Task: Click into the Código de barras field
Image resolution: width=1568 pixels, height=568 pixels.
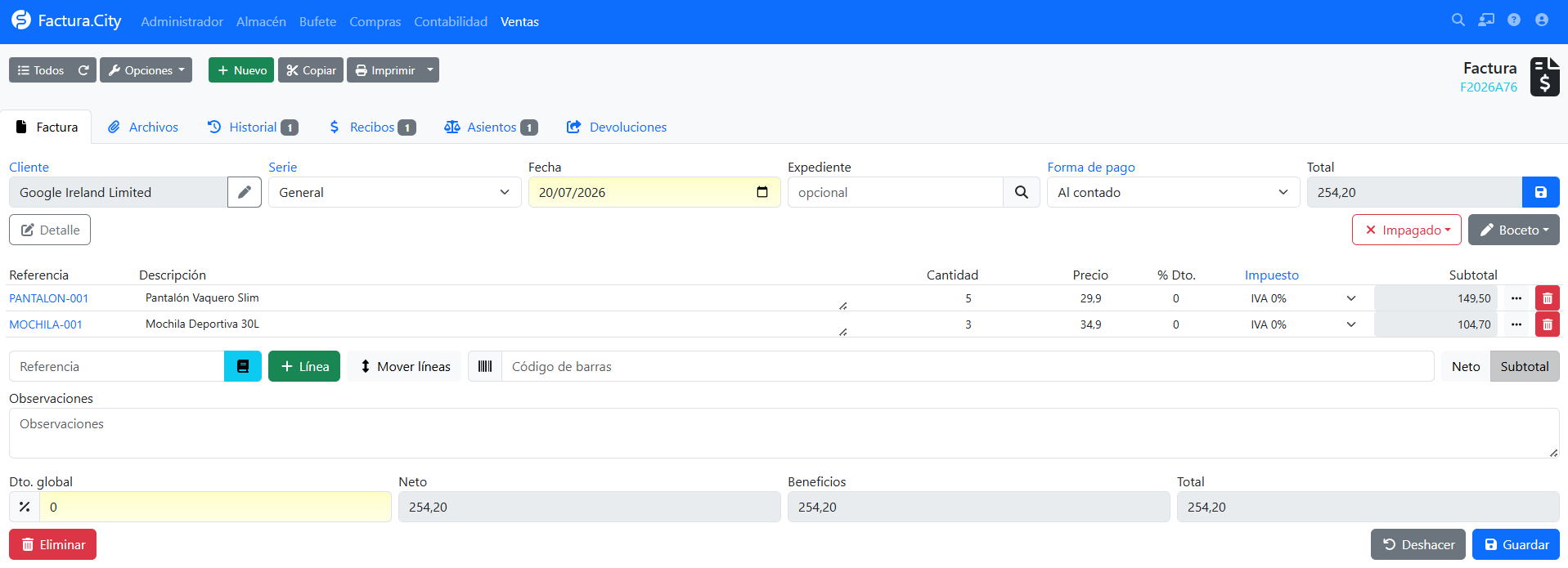Action: 968,366
